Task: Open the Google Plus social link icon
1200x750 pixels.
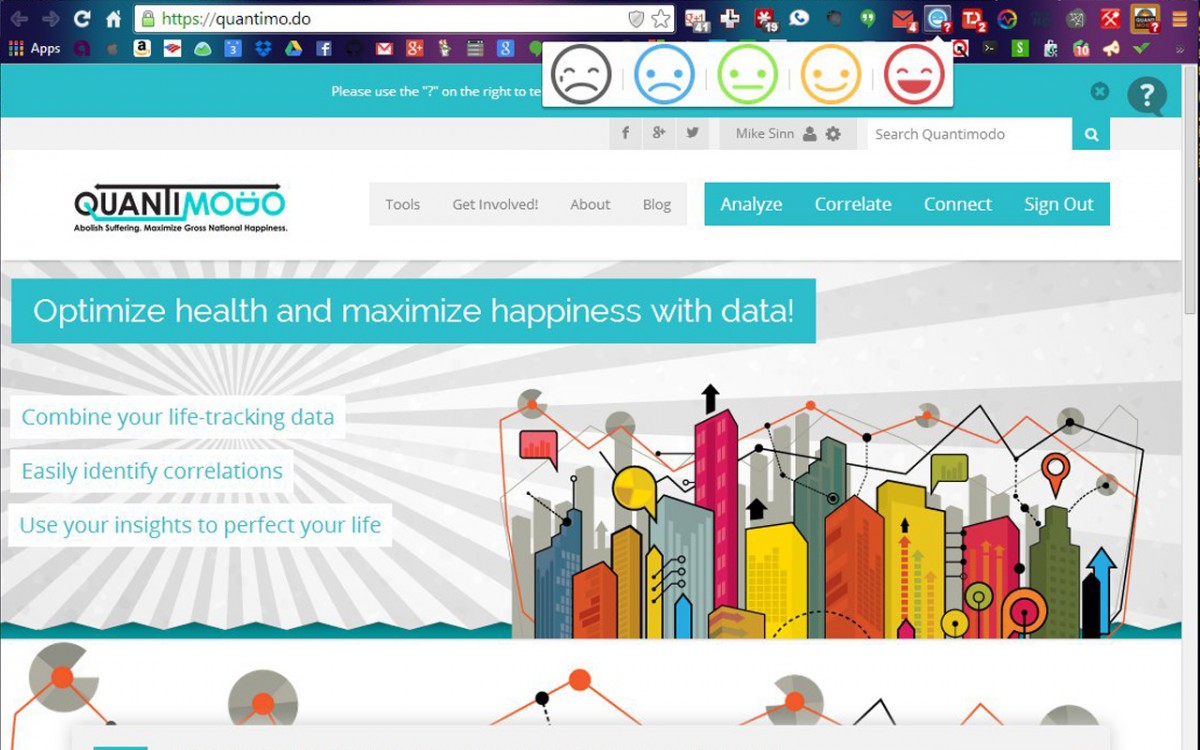Action: pyautogui.click(x=659, y=133)
